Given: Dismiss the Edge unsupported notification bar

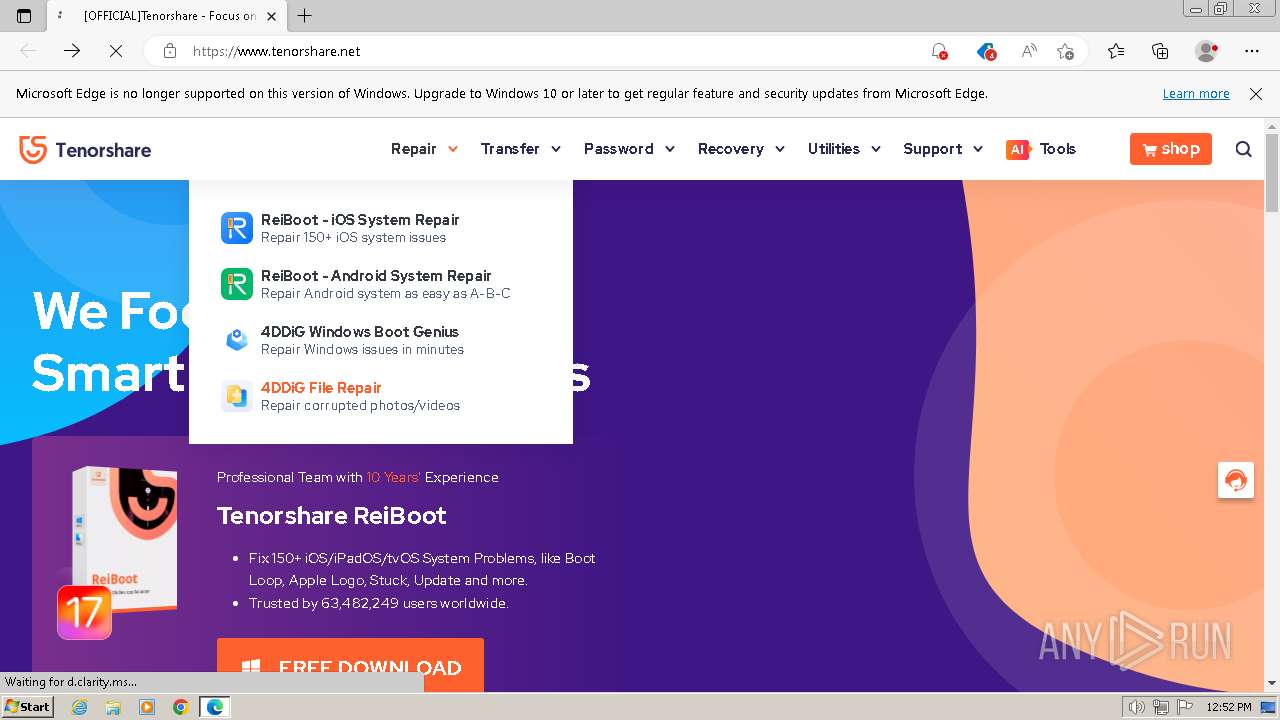Looking at the screenshot, I should pyautogui.click(x=1256, y=93).
